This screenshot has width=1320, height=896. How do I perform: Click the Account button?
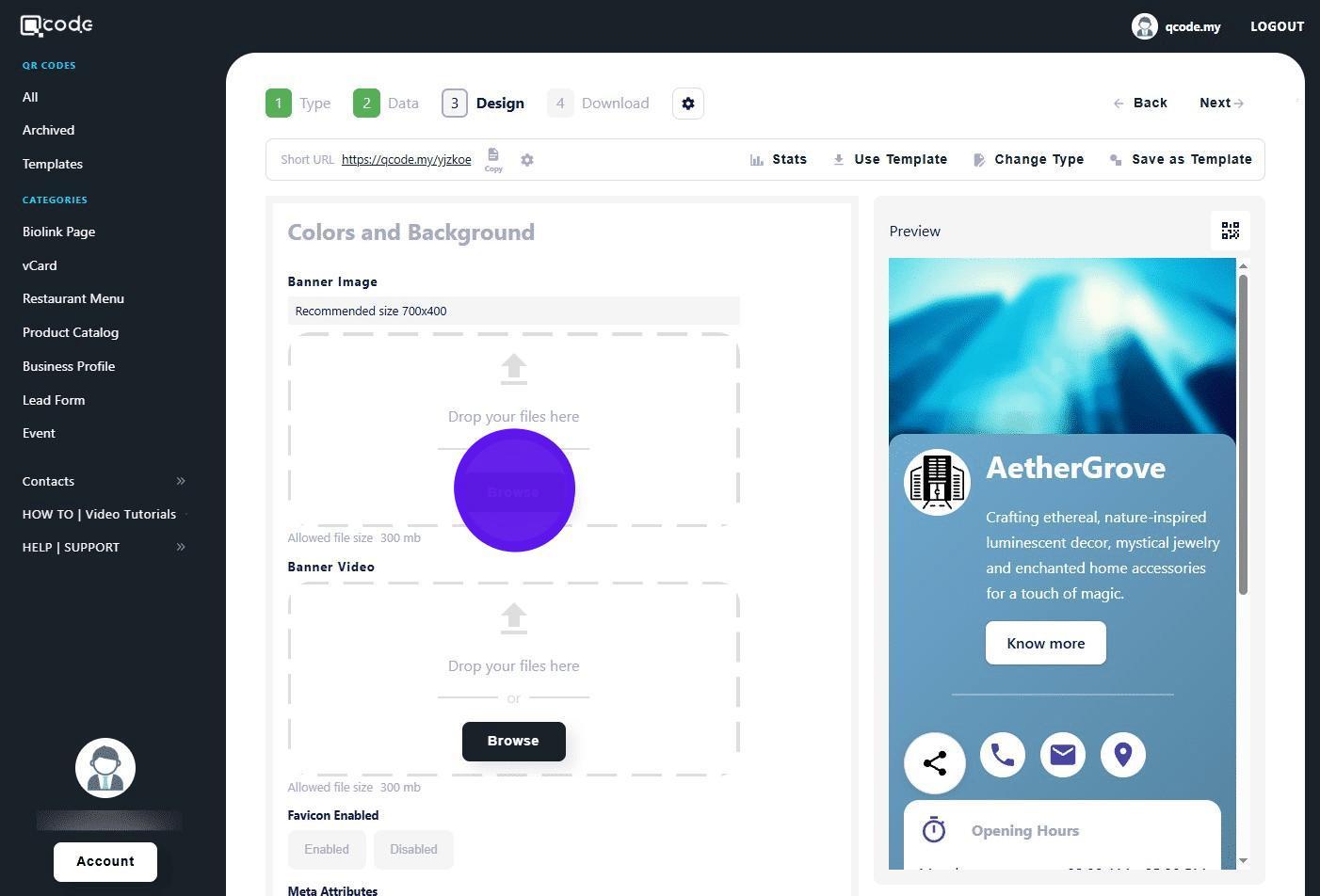pyautogui.click(x=105, y=862)
